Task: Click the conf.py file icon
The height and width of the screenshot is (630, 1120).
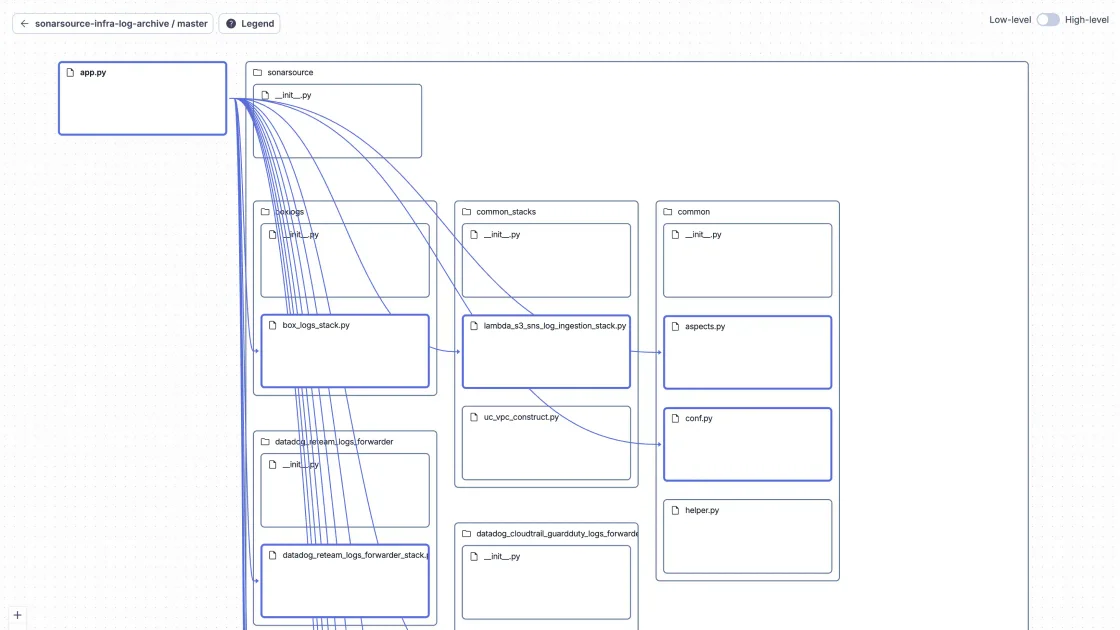Action: tap(676, 419)
